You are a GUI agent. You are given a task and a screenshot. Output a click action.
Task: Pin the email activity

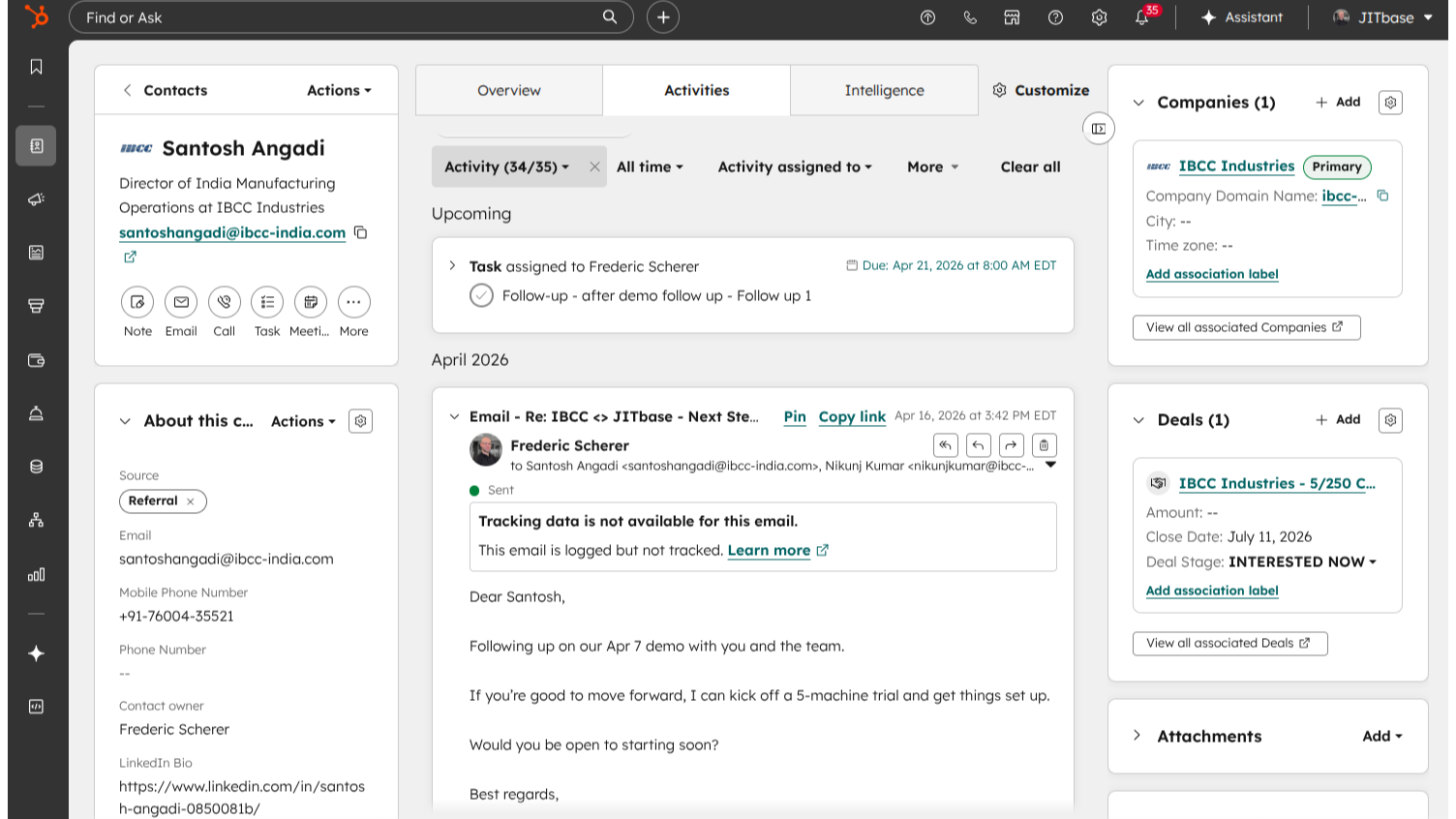point(795,416)
